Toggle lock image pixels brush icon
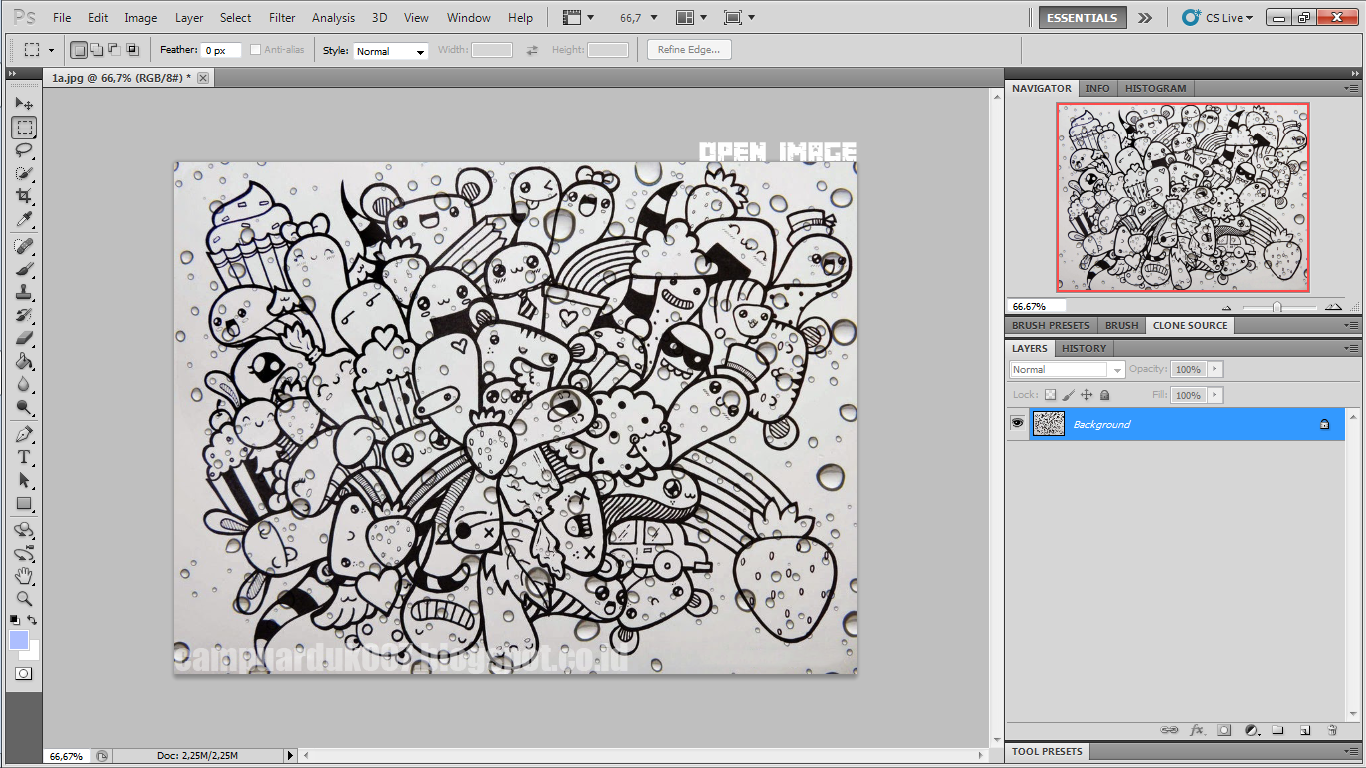Screen dimensions: 1366x768 click(1068, 395)
